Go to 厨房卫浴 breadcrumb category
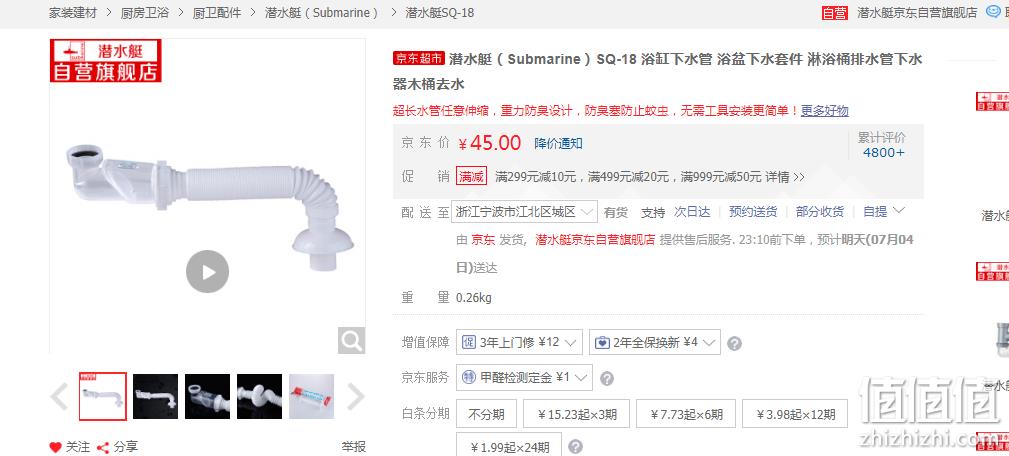The image size is (1009, 456). 145,12
